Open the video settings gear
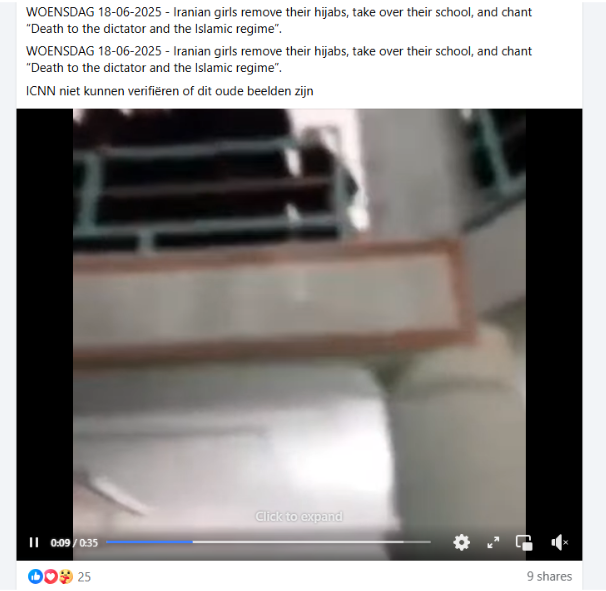Screen dimensions: 606x591 coord(461,543)
